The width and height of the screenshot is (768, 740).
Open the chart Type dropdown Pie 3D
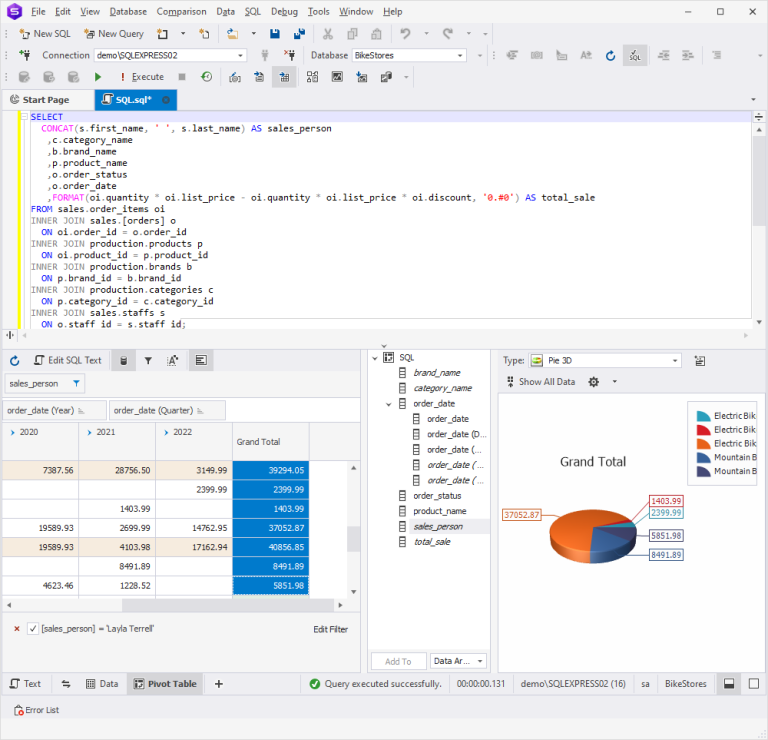[605, 361]
